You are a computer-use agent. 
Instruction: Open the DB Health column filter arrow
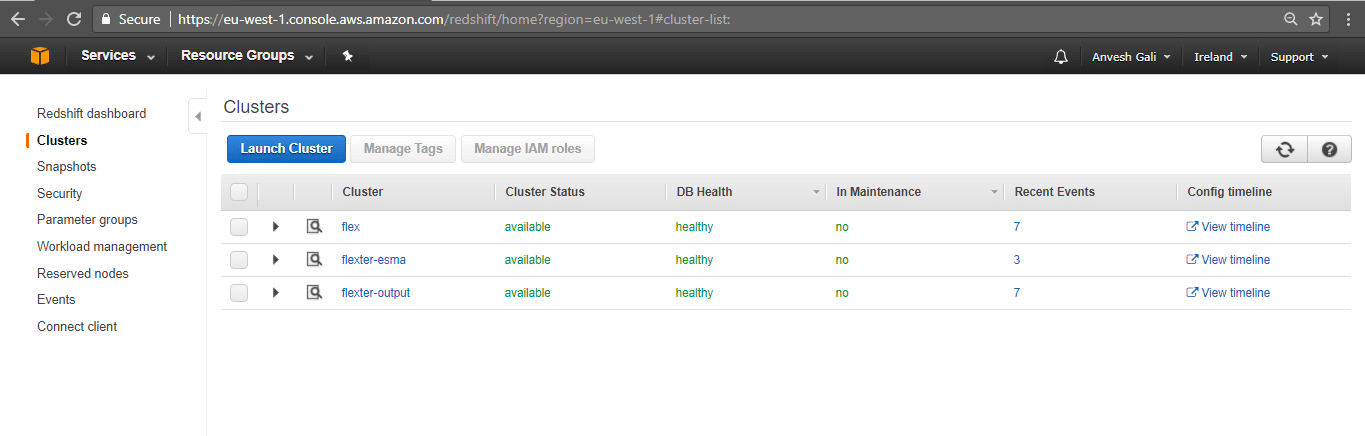tap(817, 192)
